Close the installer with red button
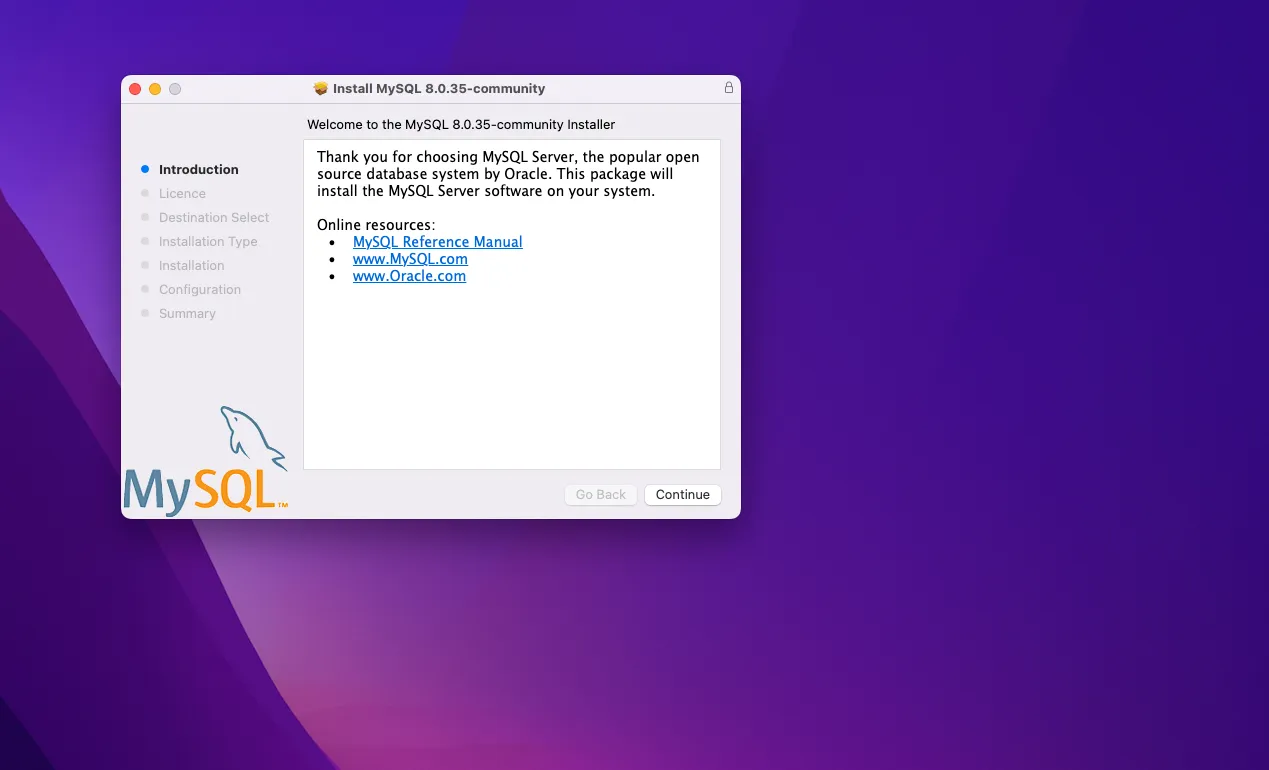Viewport: 1269px width, 770px height. pyautogui.click(x=135, y=89)
